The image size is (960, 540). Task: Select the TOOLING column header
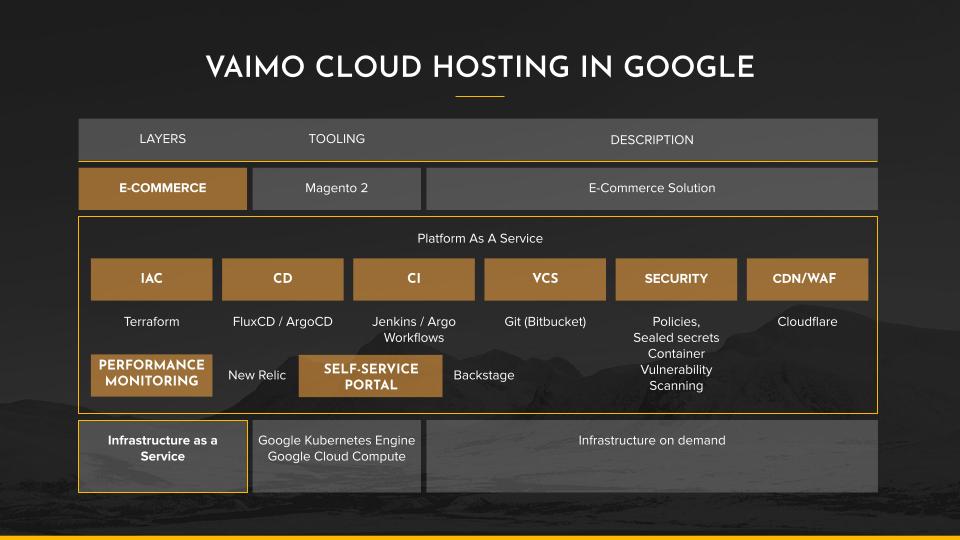coord(337,139)
